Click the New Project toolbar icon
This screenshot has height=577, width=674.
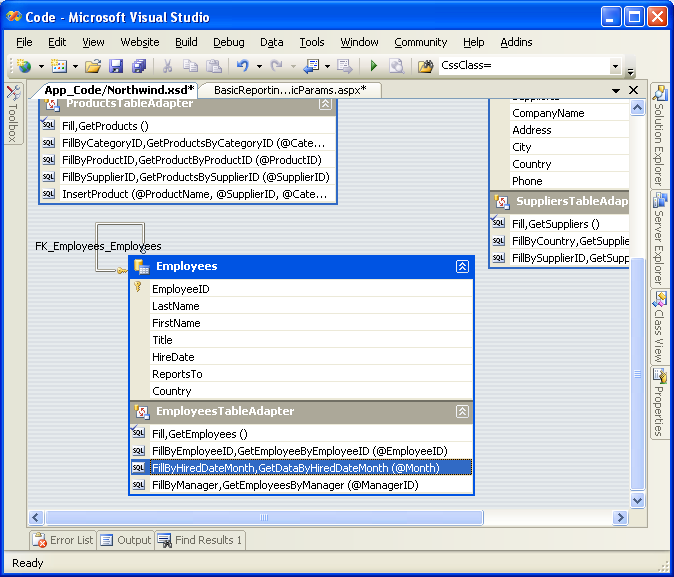click(24, 66)
